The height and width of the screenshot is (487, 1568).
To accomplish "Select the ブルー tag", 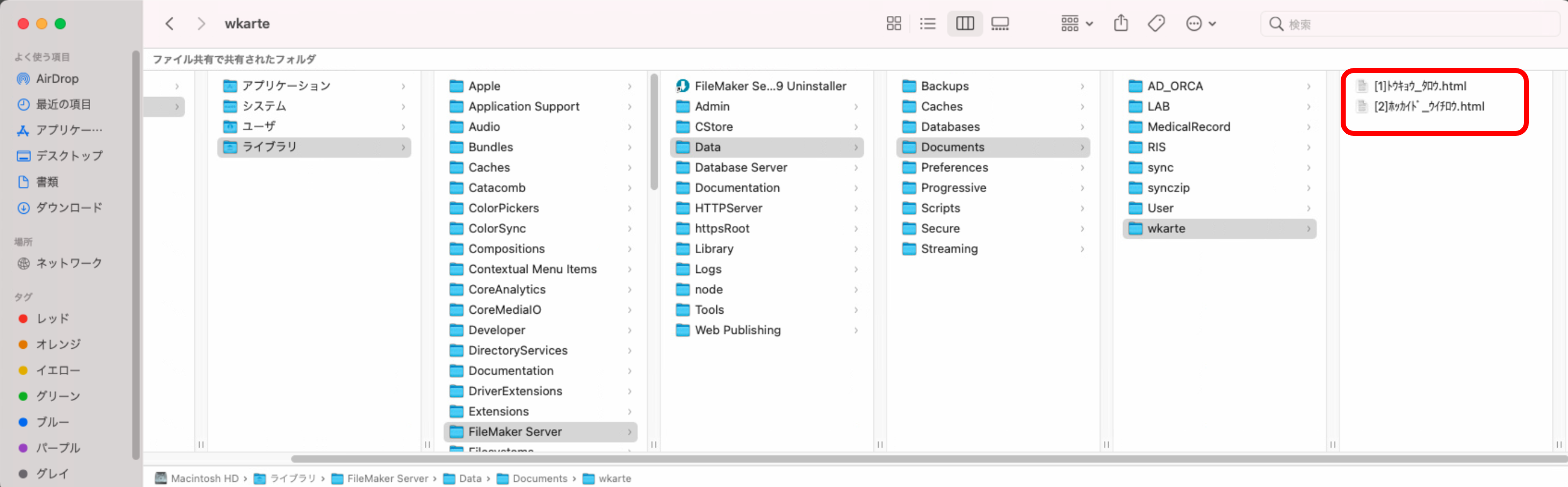I will click(52, 422).
